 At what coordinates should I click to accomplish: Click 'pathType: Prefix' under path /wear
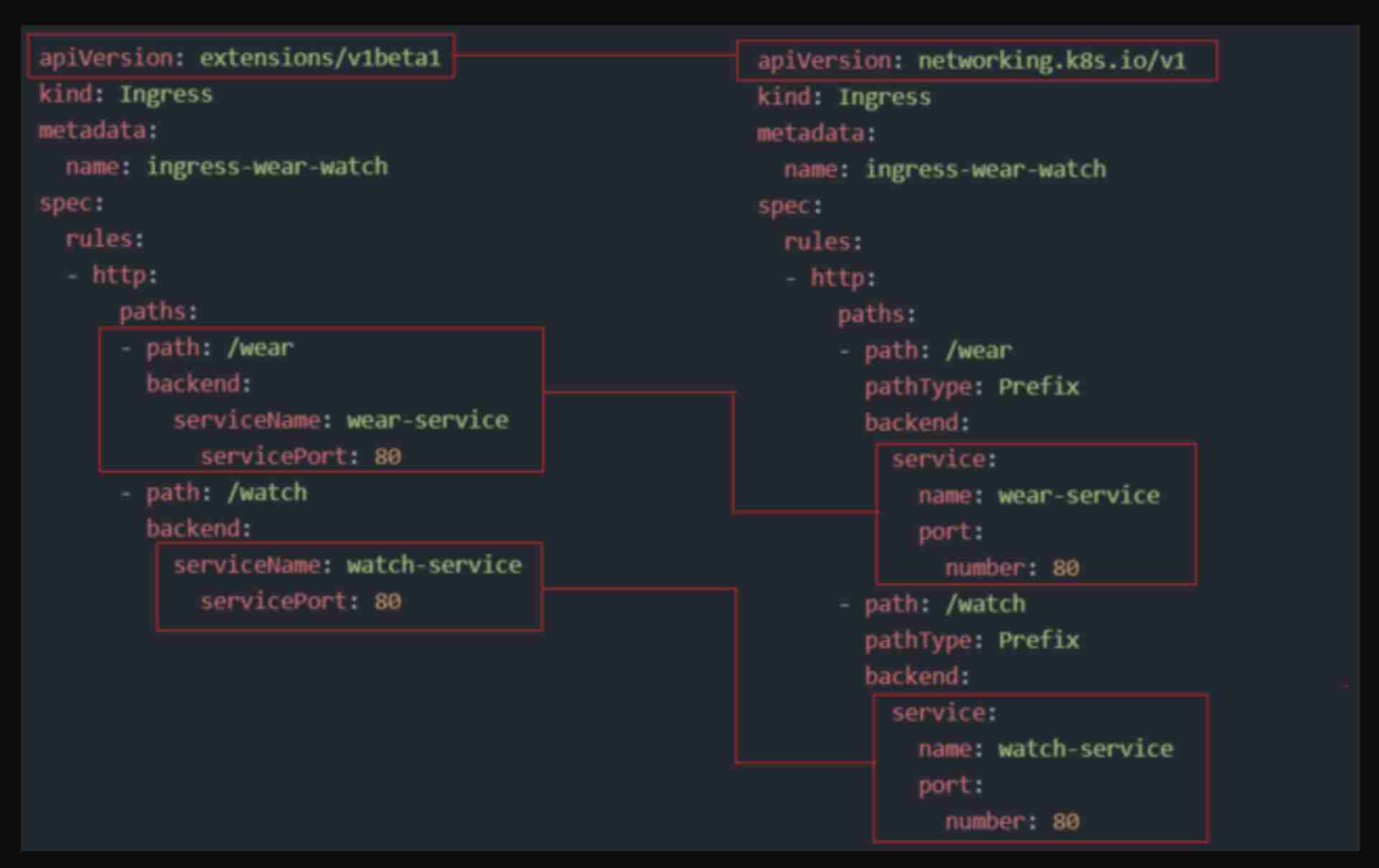coord(972,387)
